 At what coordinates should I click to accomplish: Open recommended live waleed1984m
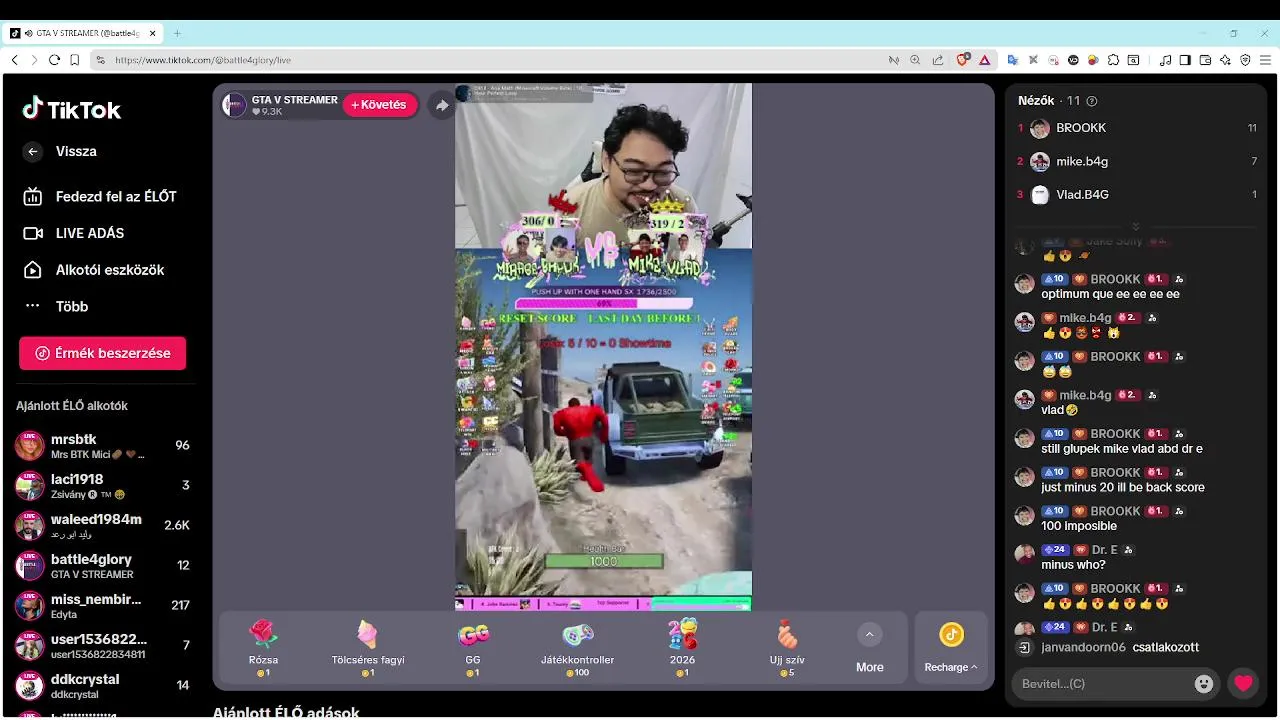pyautogui.click(x=102, y=526)
